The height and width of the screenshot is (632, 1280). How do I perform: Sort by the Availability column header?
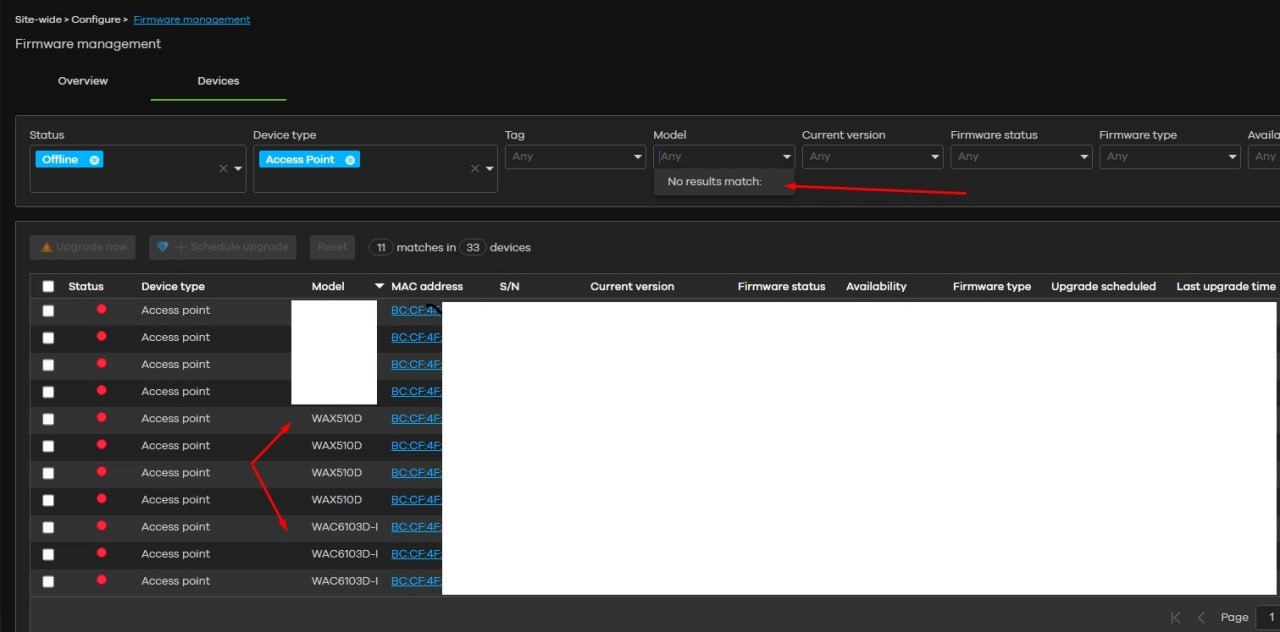tap(876, 286)
